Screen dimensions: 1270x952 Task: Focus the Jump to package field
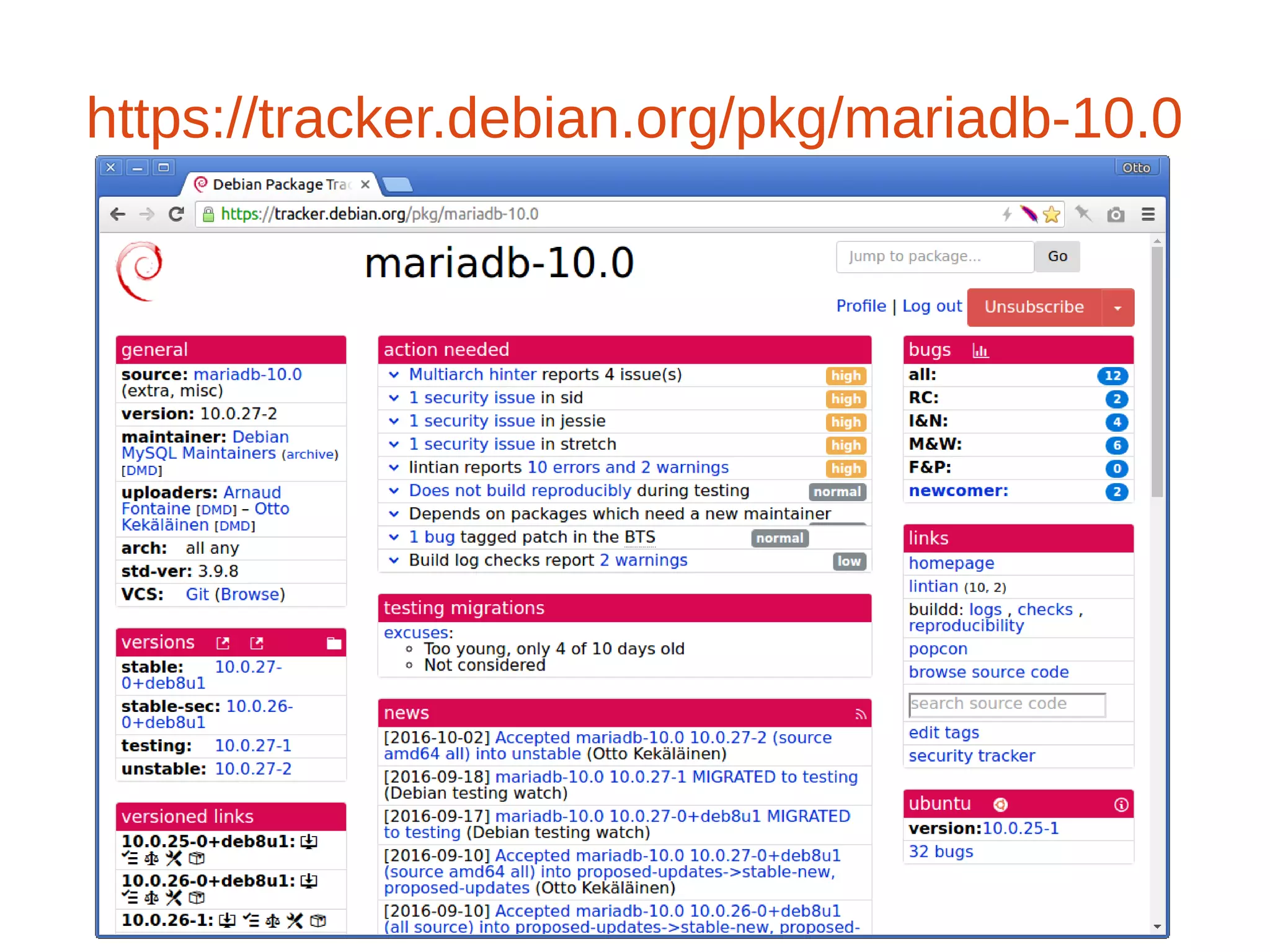[935, 257]
